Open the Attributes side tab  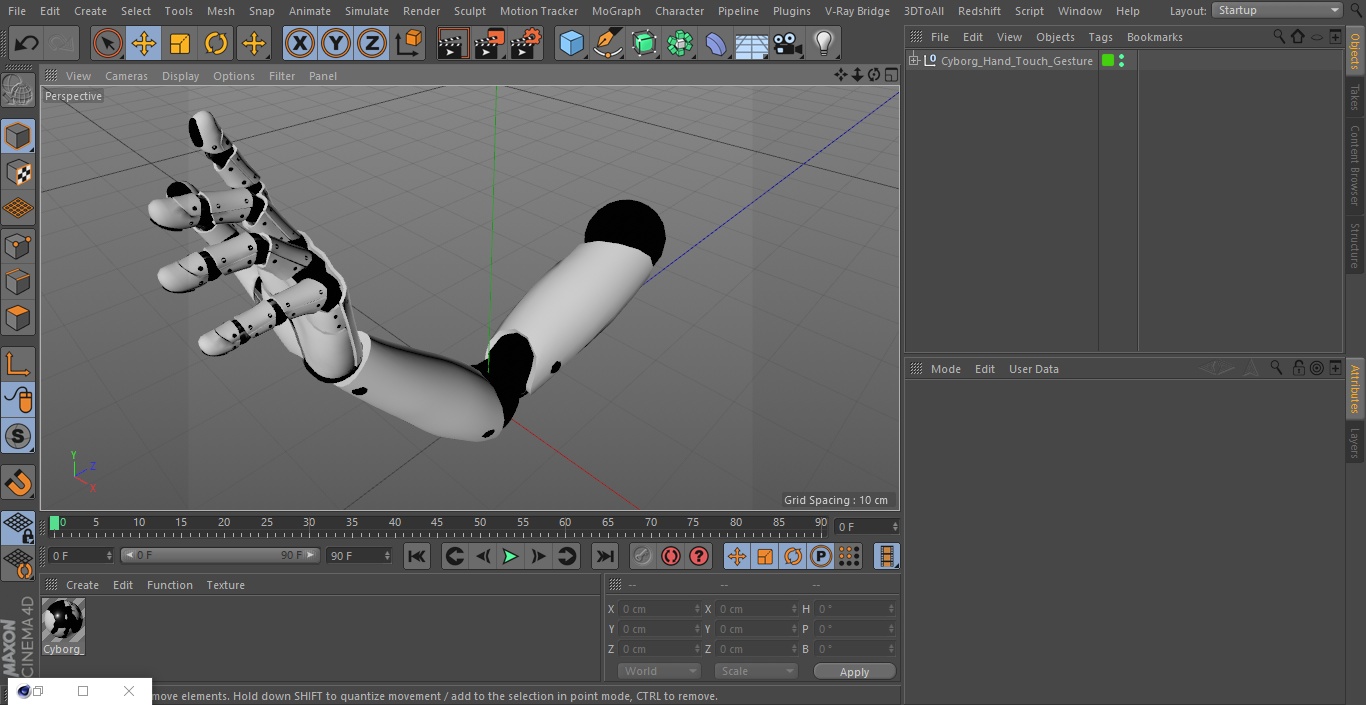[x=1355, y=389]
